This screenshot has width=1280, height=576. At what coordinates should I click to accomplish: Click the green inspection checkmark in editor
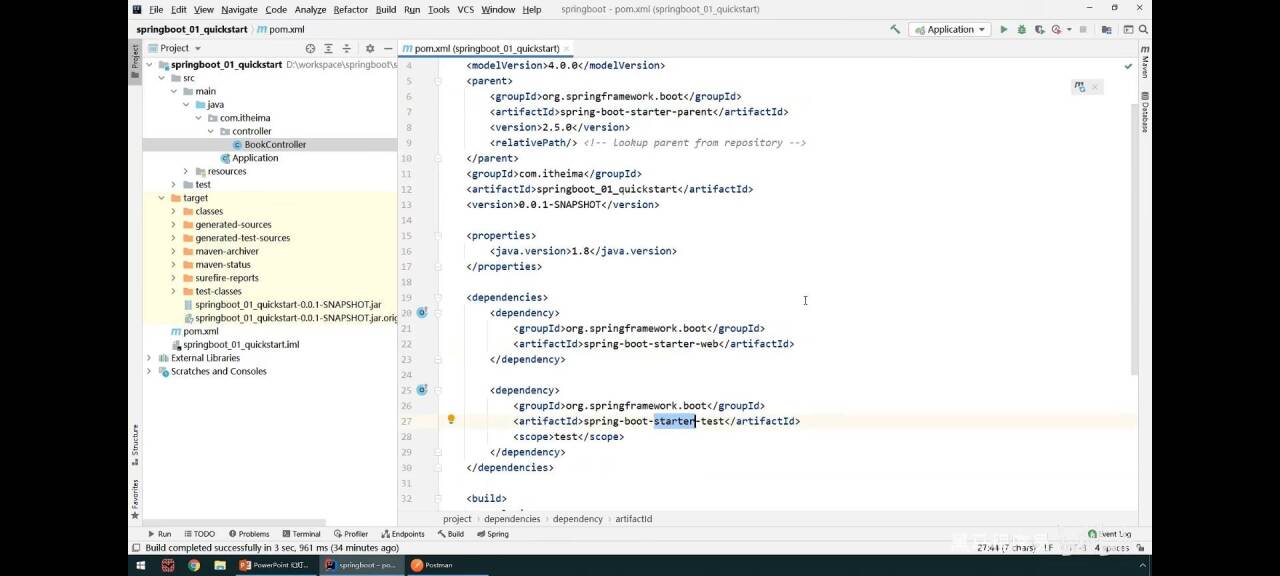coord(1128,66)
